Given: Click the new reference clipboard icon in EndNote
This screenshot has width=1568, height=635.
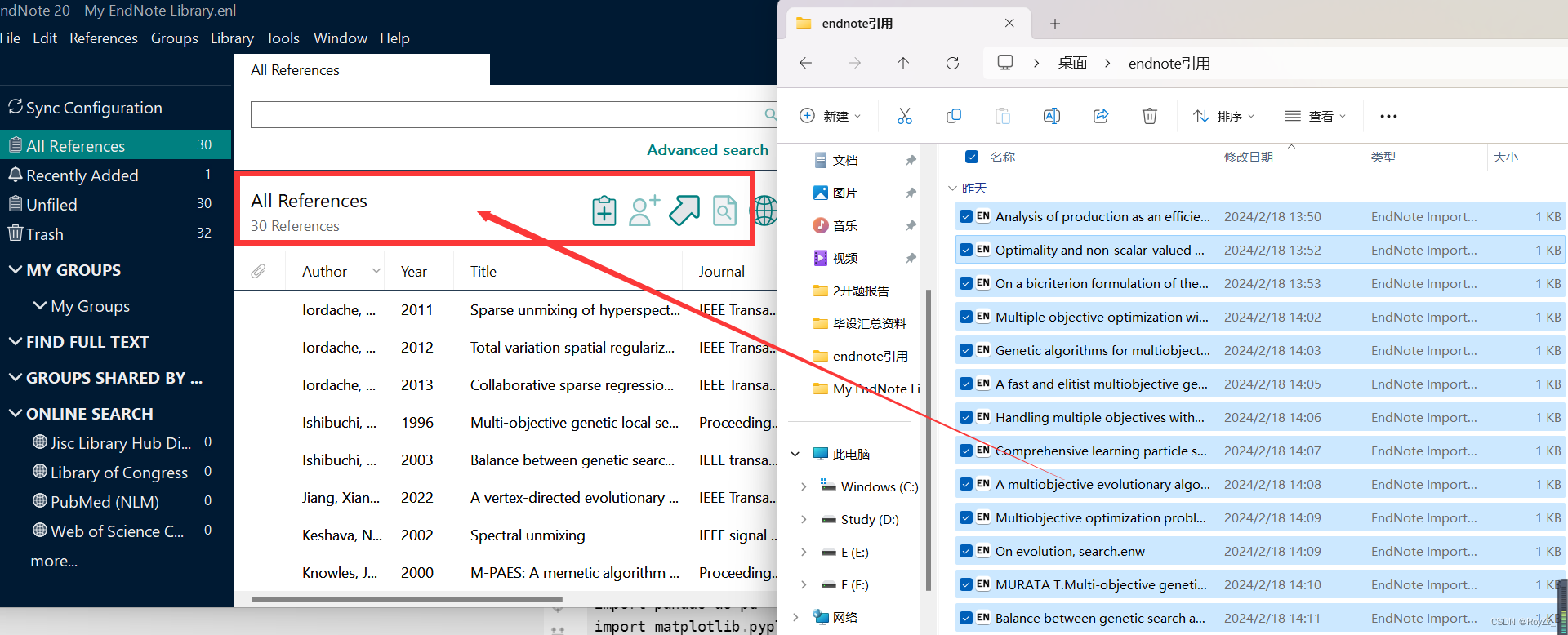Looking at the screenshot, I should click(x=604, y=211).
